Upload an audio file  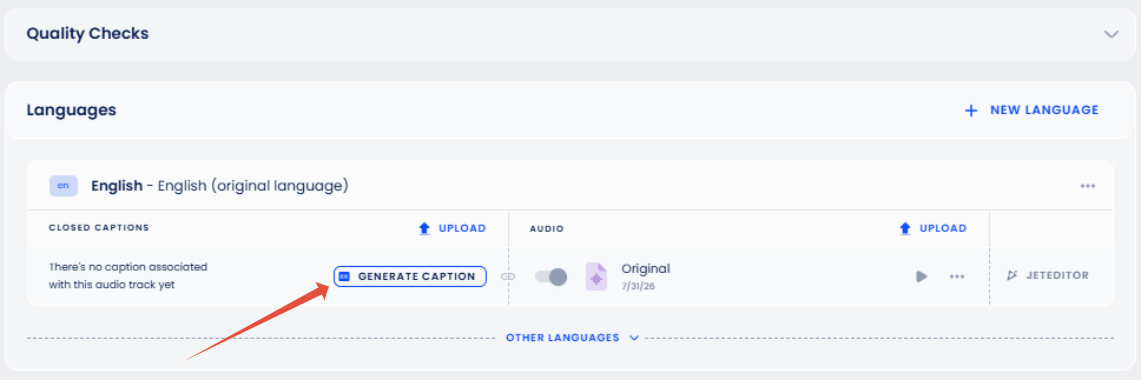[x=933, y=229]
